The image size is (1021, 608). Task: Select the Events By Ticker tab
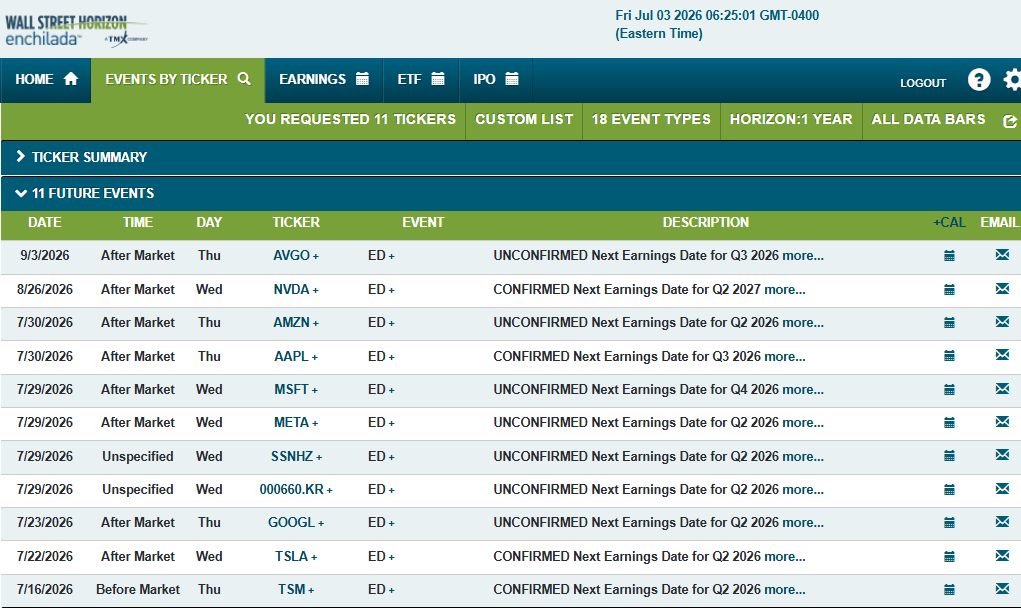tap(178, 80)
